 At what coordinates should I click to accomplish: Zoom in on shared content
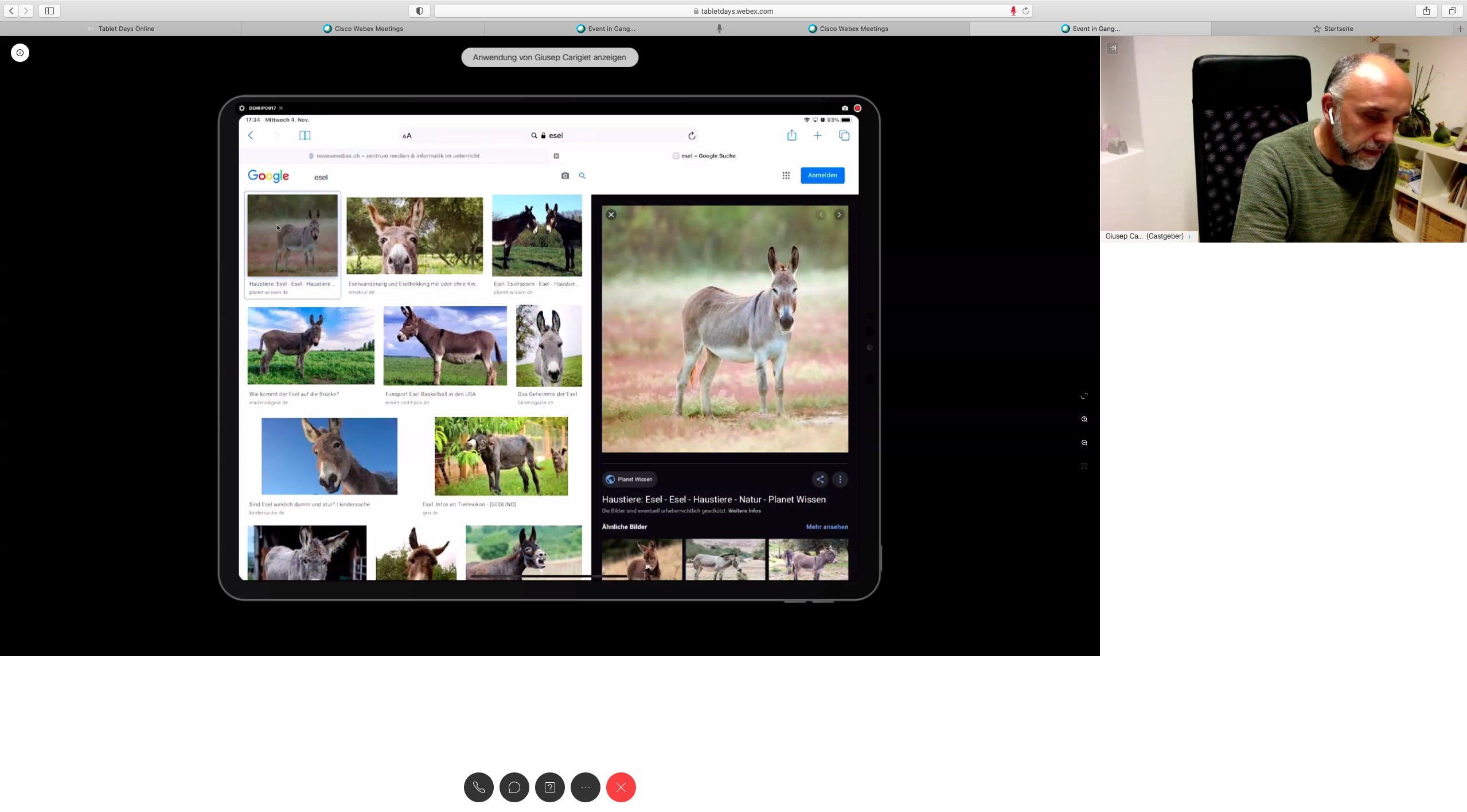point(1084,419)
